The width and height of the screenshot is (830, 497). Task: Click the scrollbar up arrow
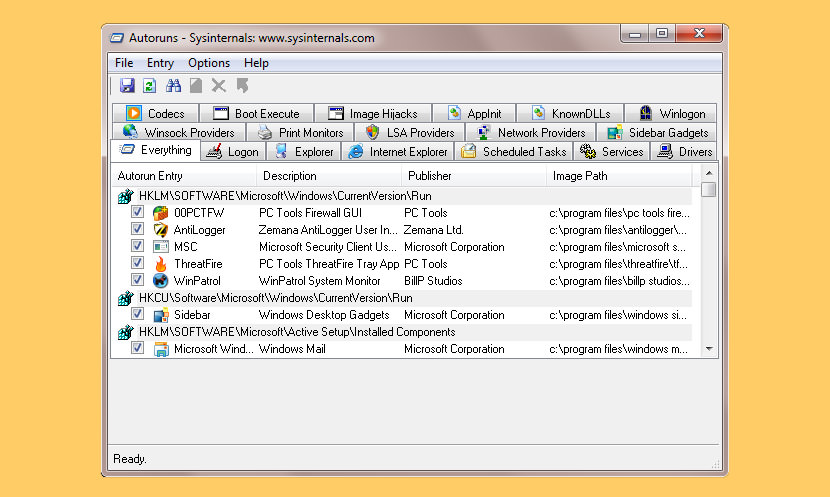709,173
